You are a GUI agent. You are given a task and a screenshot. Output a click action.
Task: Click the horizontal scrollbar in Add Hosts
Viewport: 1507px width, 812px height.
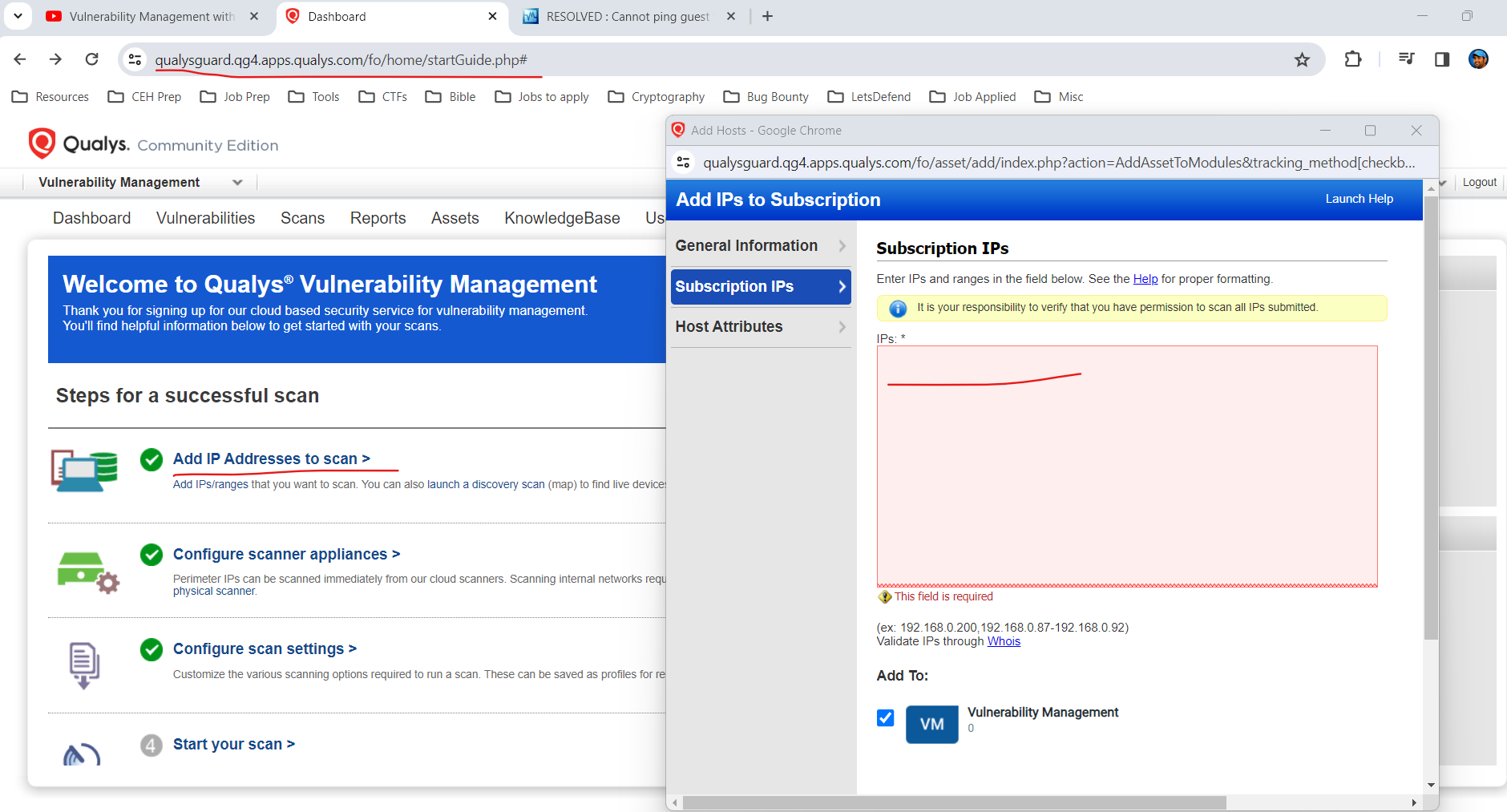(x=954, y=802)
